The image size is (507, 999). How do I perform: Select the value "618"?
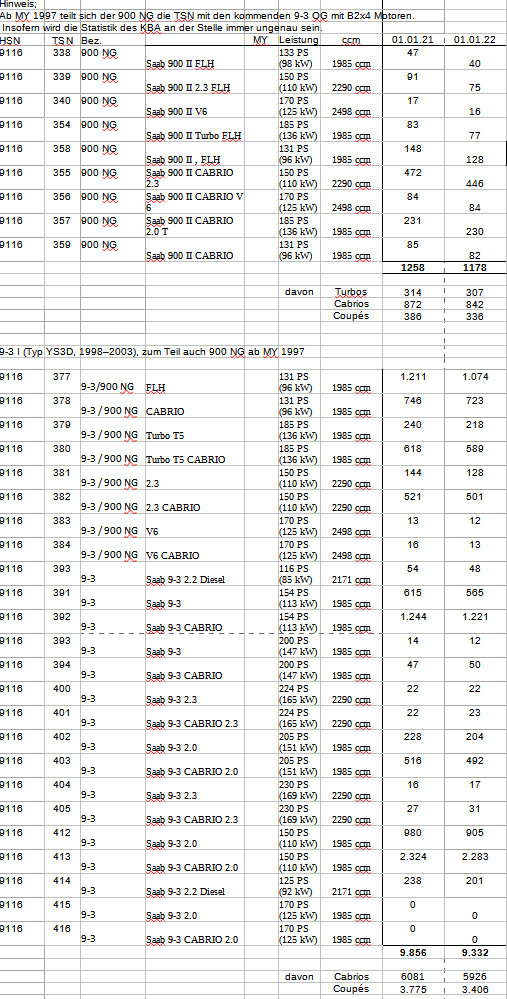click(x=413, y=449)
